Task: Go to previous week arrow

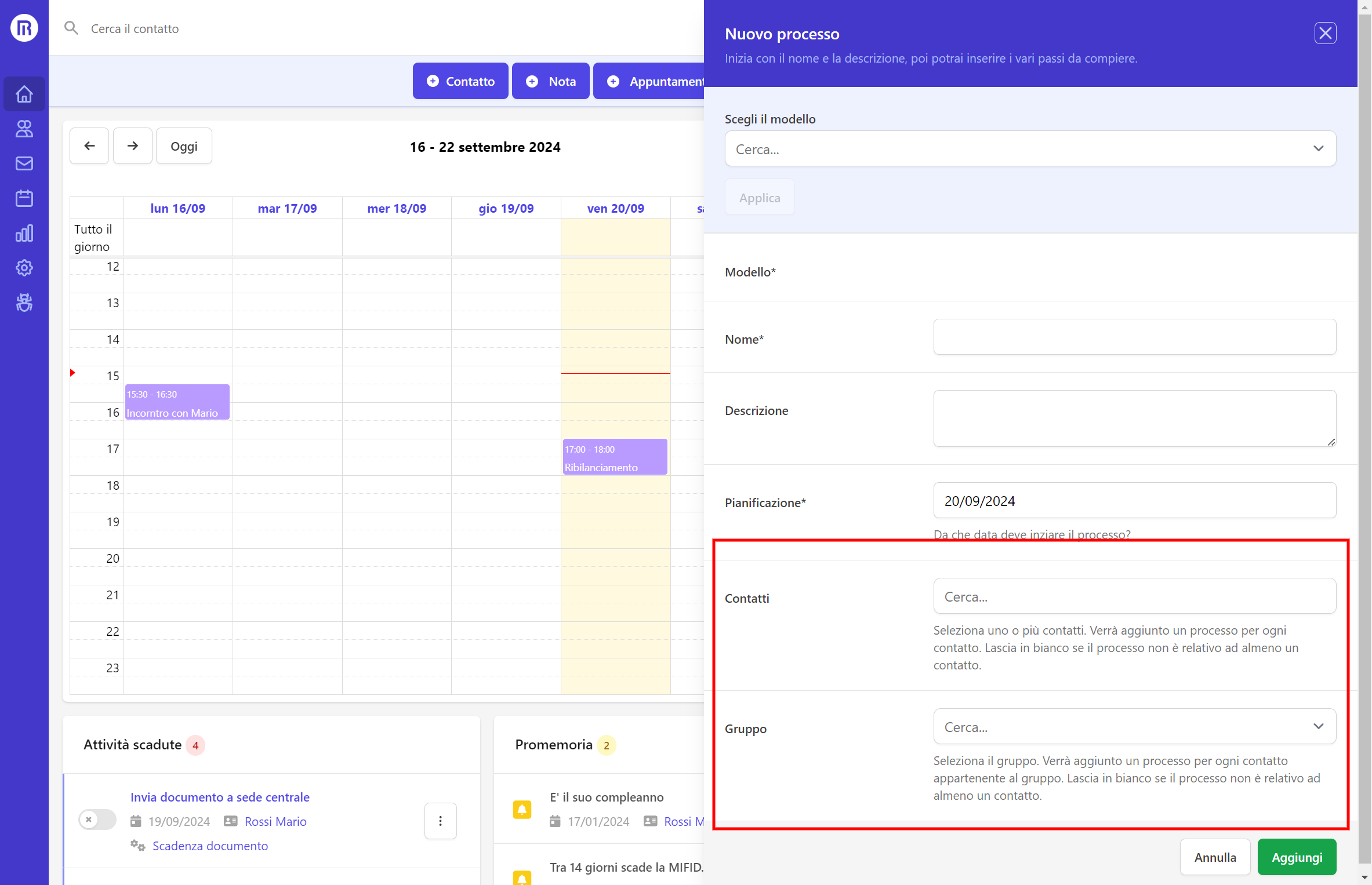Action: click(x=89, y=146)
